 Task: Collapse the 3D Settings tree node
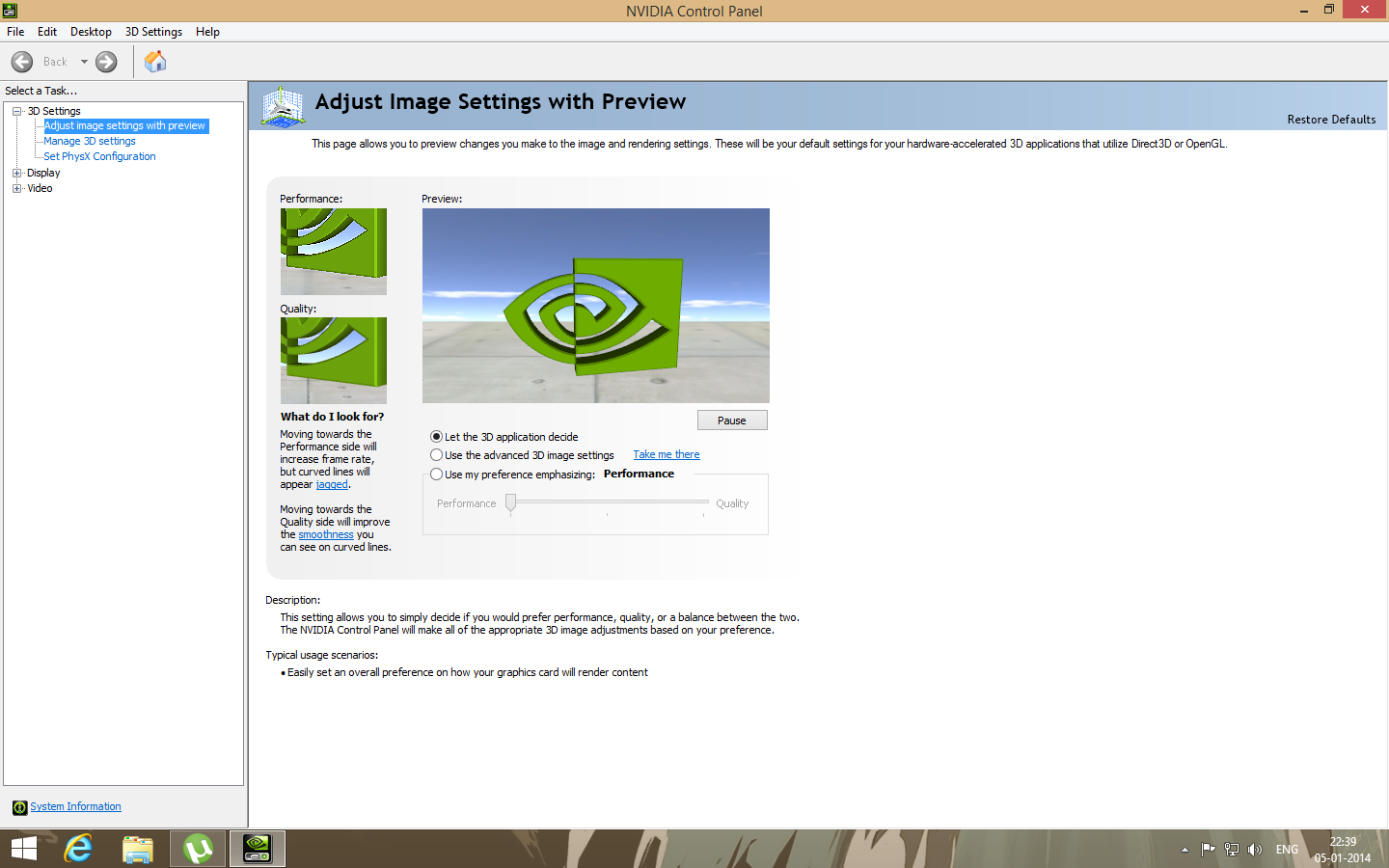[x=16, y=111]
